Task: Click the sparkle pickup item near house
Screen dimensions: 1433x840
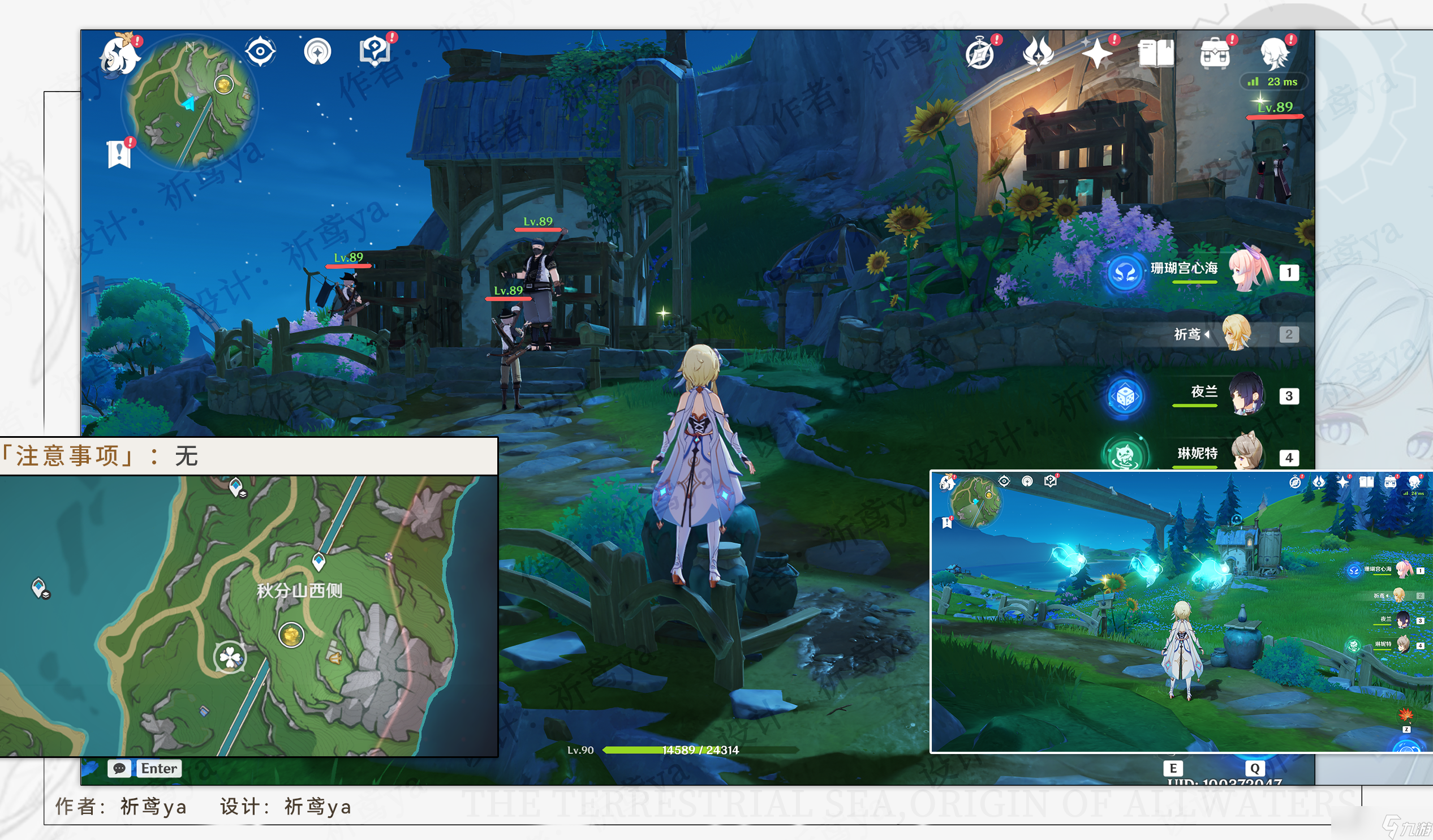Action: [663, 312]
